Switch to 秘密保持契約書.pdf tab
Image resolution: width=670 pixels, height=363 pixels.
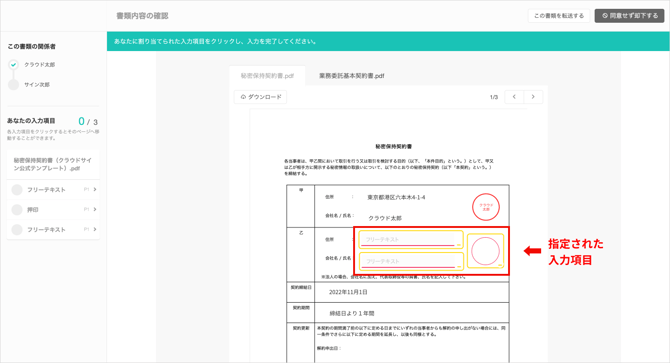[267, 76]
